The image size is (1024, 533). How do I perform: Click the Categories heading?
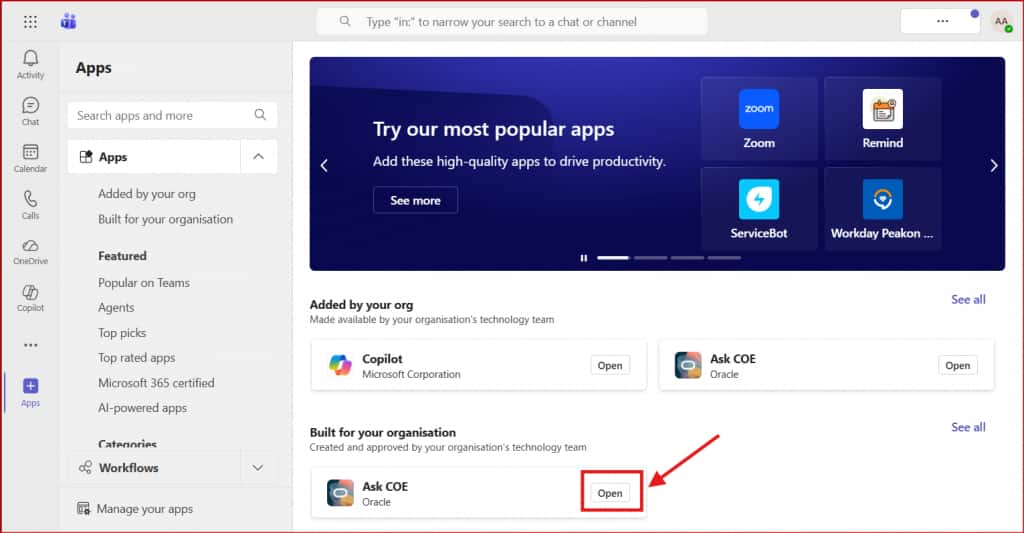127,444
